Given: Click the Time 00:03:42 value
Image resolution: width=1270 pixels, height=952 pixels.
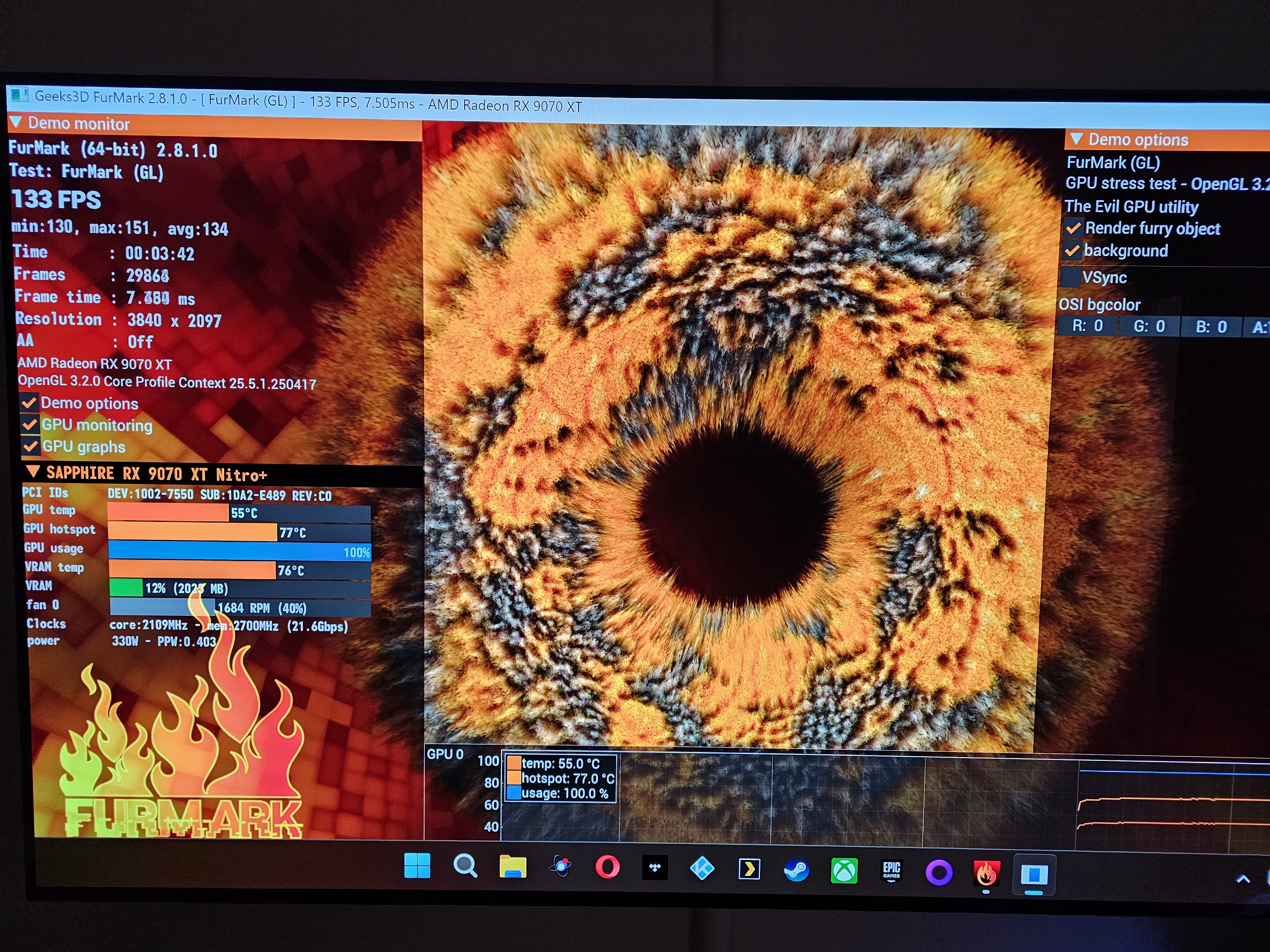Looking at the screenshot, I should point(160,253).
